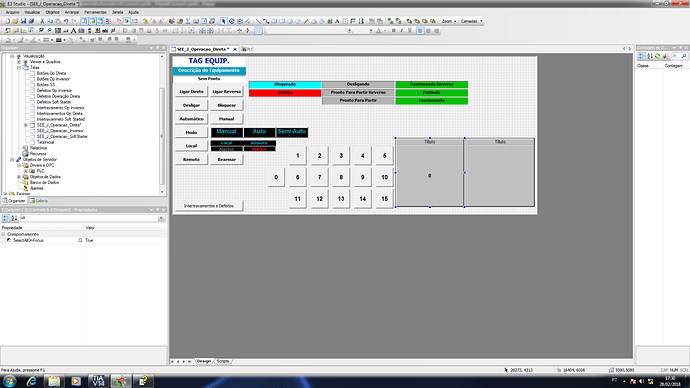The height and width of the screenshot is (388, 690).
Task: Click the Undo arrow icon
Action: [x=66, y=21]
